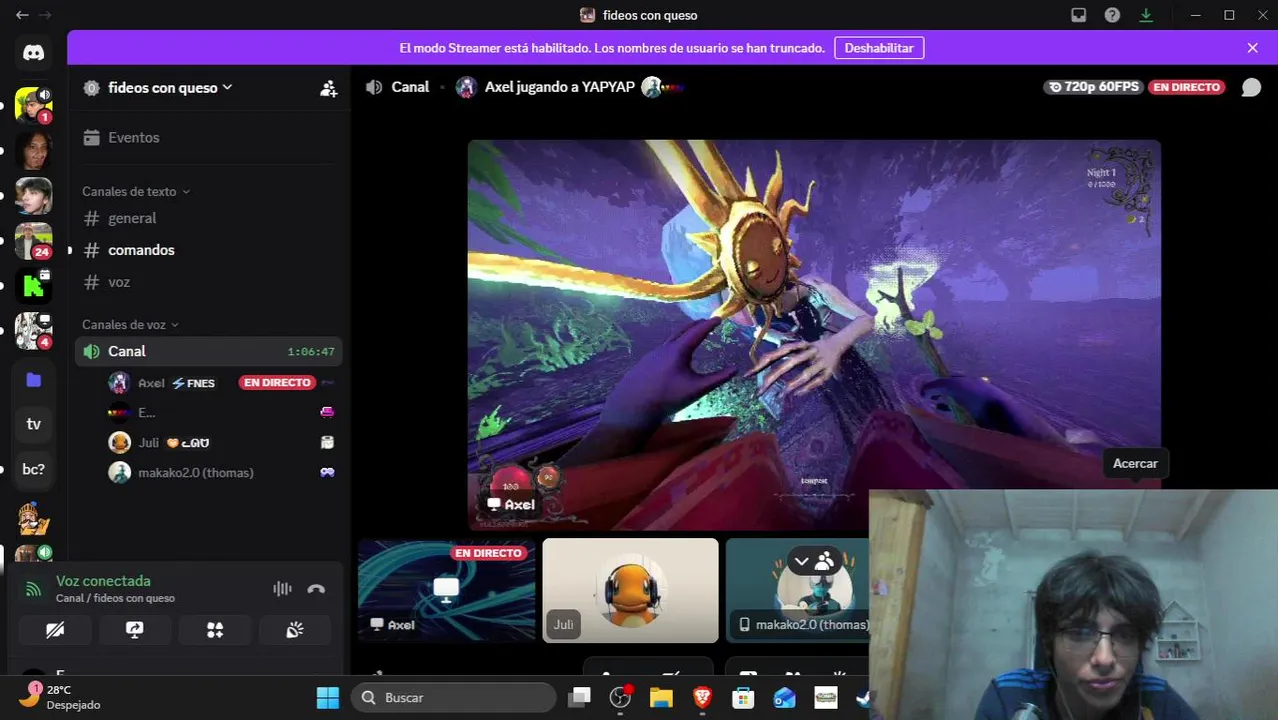Viewport: 1278px width, 720px height.
Task: Toggle noise suppression waveform icon
Action: 282,589
